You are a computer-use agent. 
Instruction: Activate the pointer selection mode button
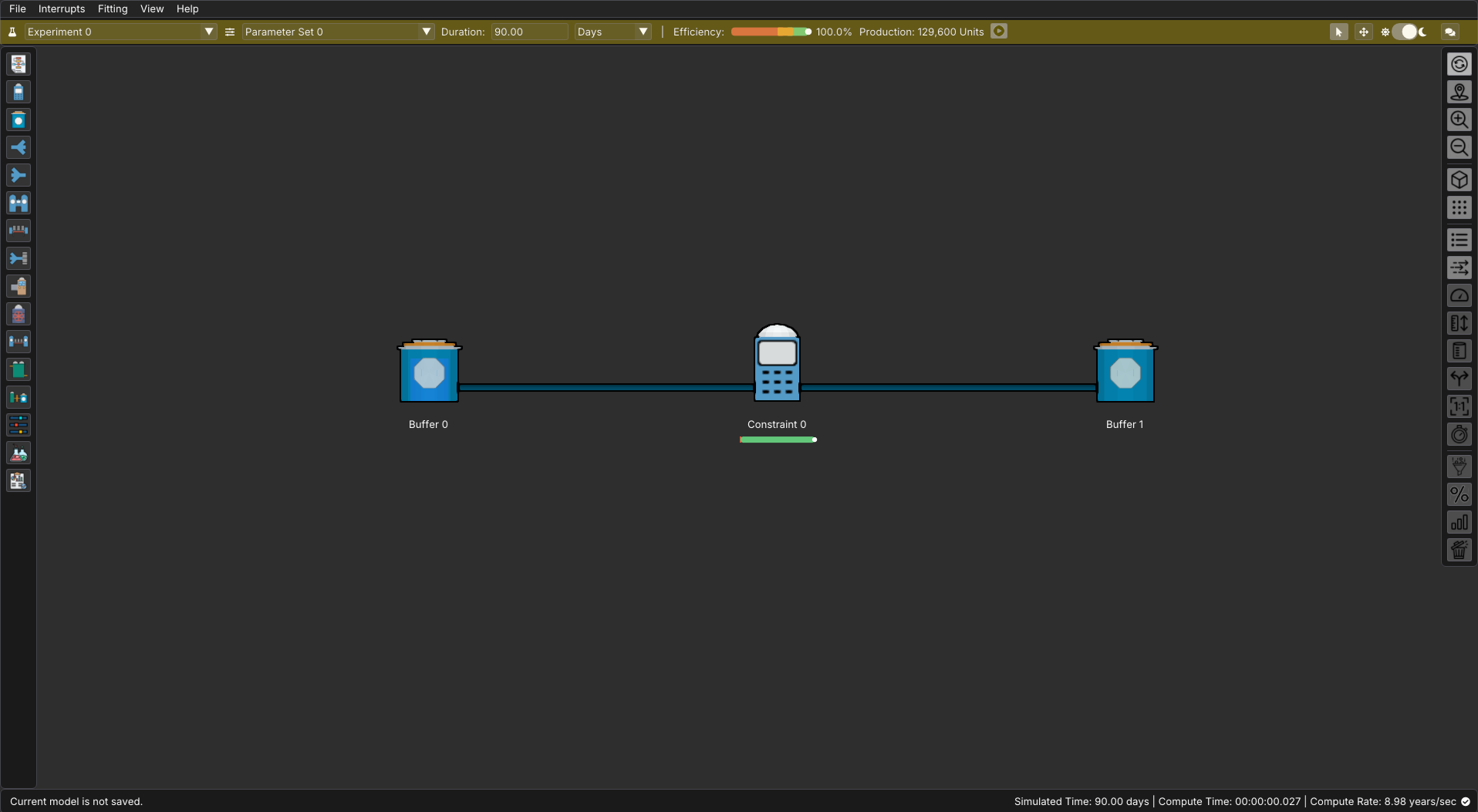1338,32
